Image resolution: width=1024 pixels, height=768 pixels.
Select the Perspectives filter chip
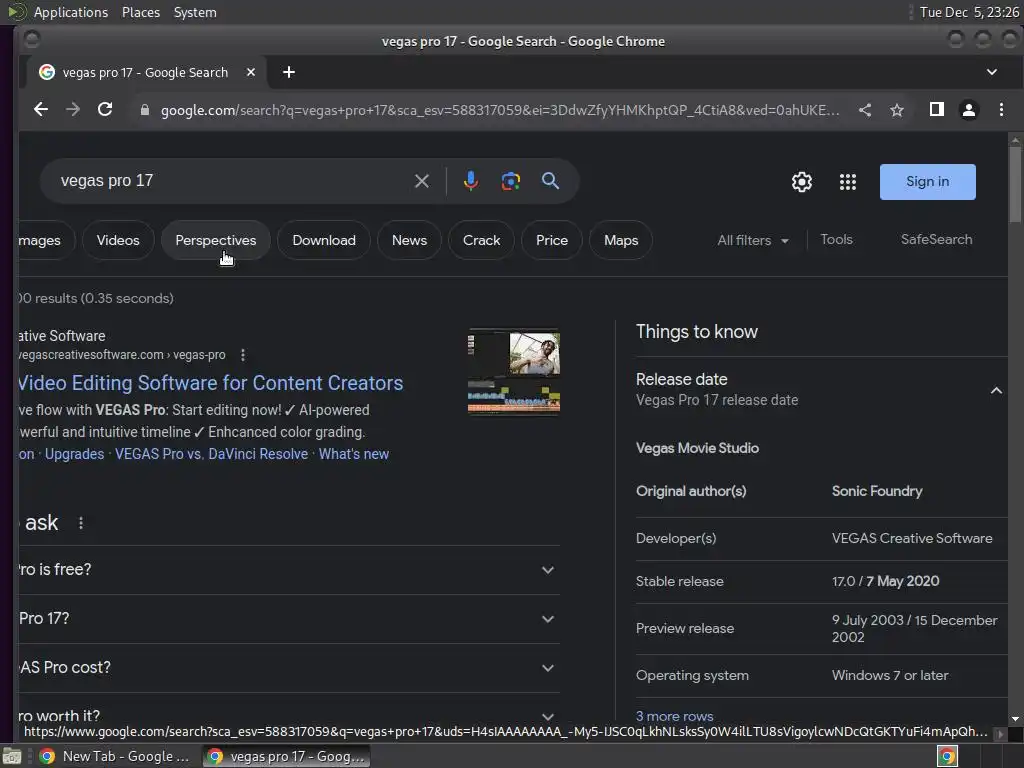pyautogui.click(x=216, y=240)
